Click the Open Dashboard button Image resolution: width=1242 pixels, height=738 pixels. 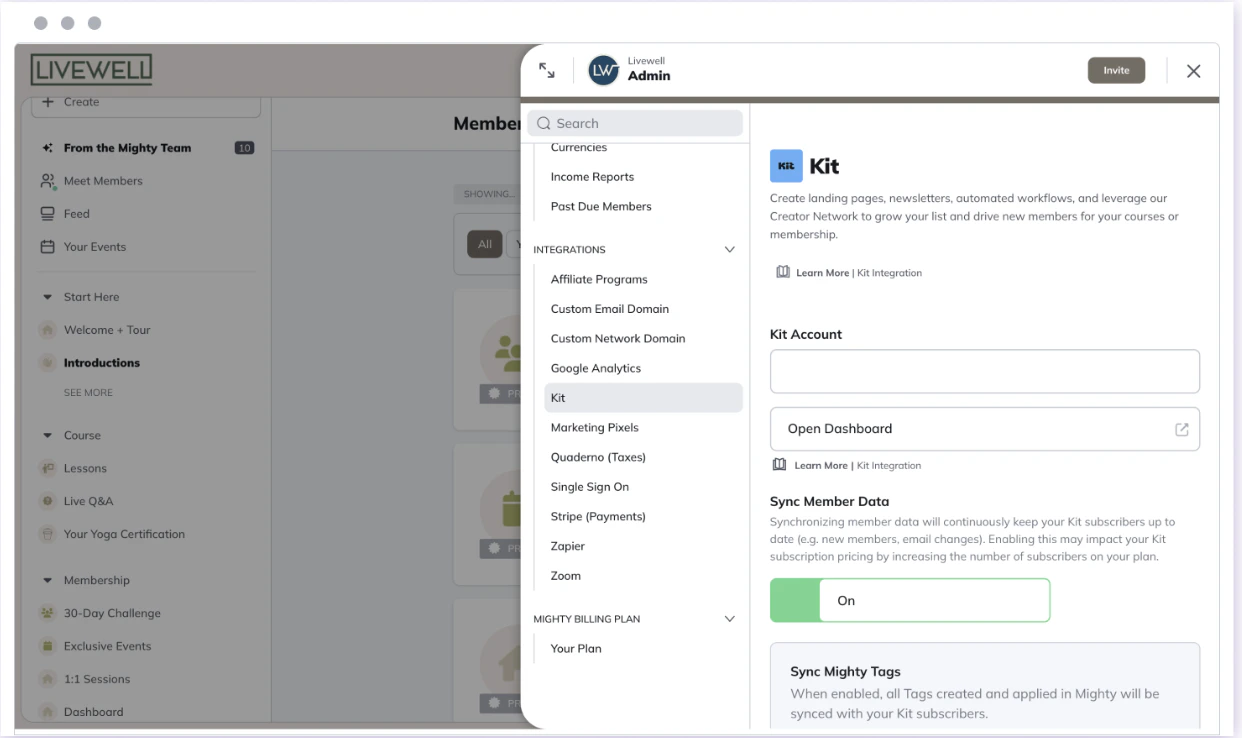click(x=985, y=429)
